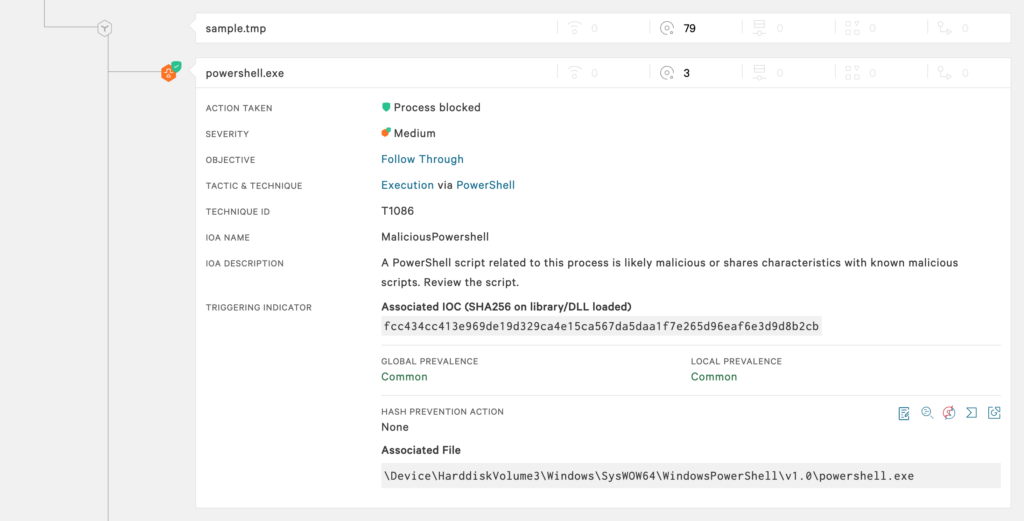This screenshot has height=521, width=1024.
Task: Collapse the powershell.exe process row
Action: coord(603,72)
